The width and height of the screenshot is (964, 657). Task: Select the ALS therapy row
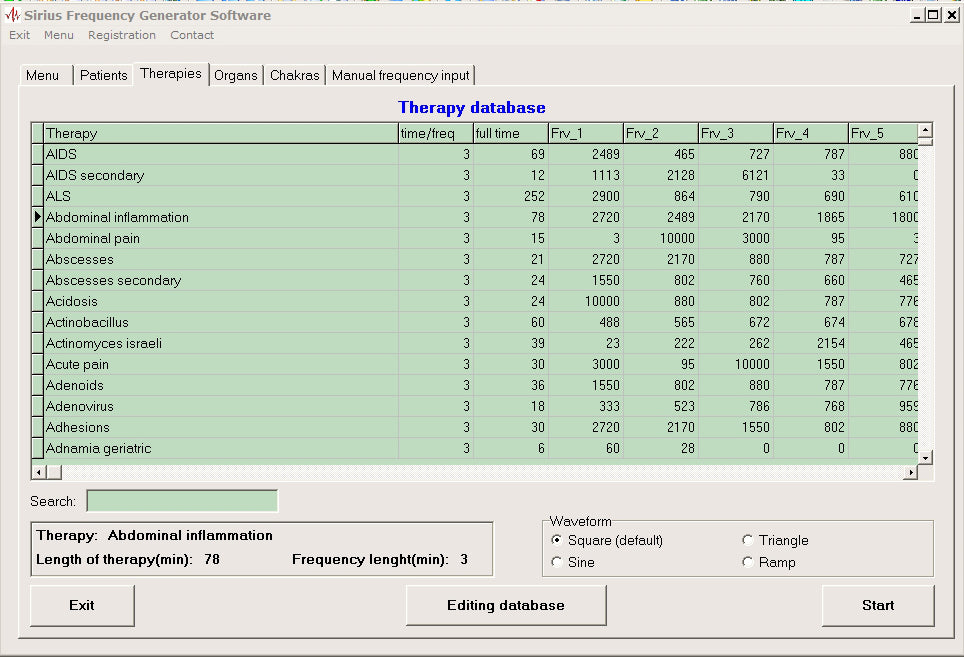point(475,196)
